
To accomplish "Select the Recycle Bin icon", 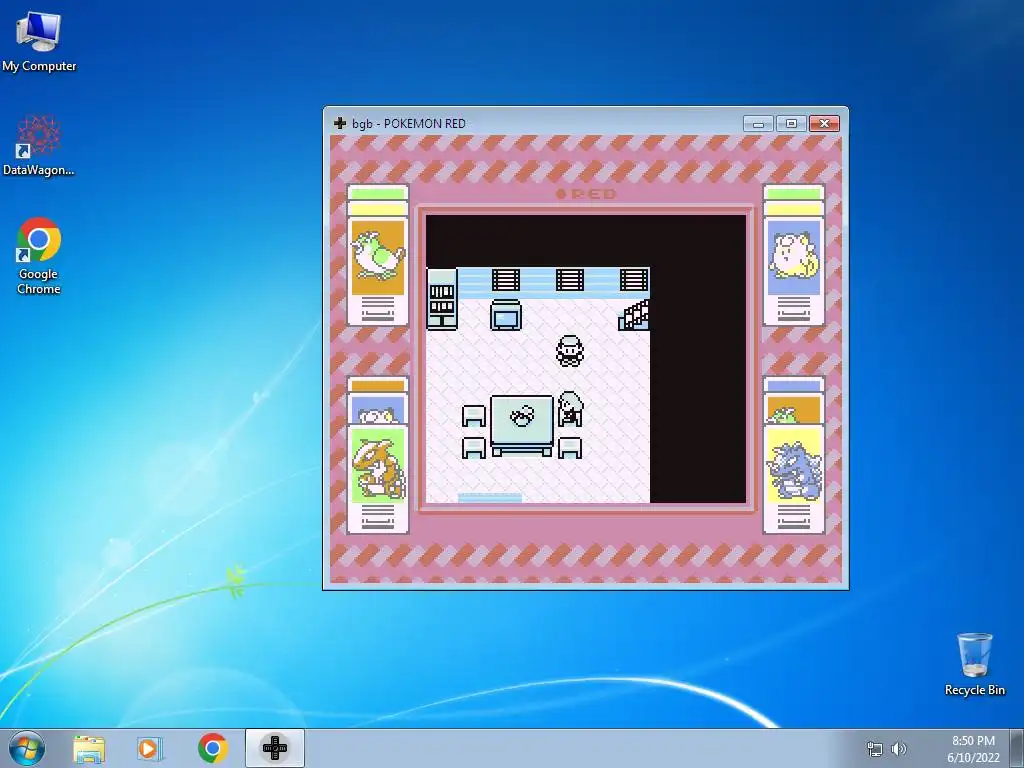I will pyautogui.click(x=974, y=664).
